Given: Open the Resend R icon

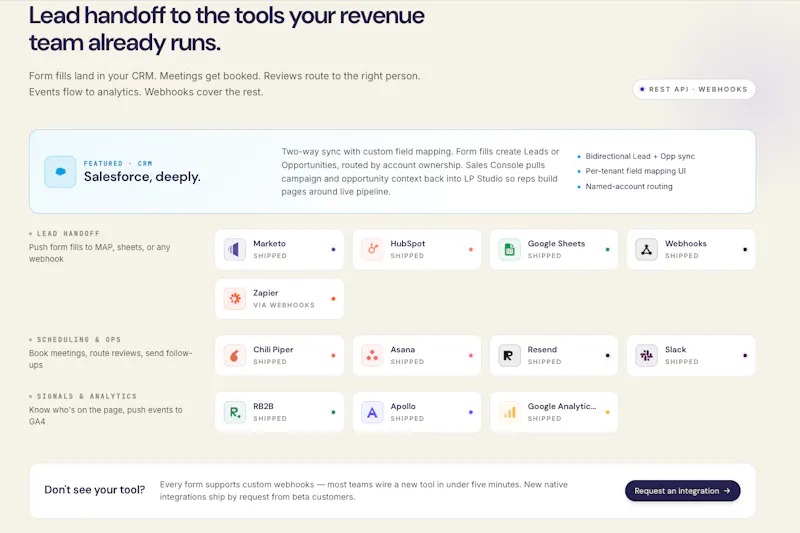Looking at the screenshot, I should tap(509, 356).
